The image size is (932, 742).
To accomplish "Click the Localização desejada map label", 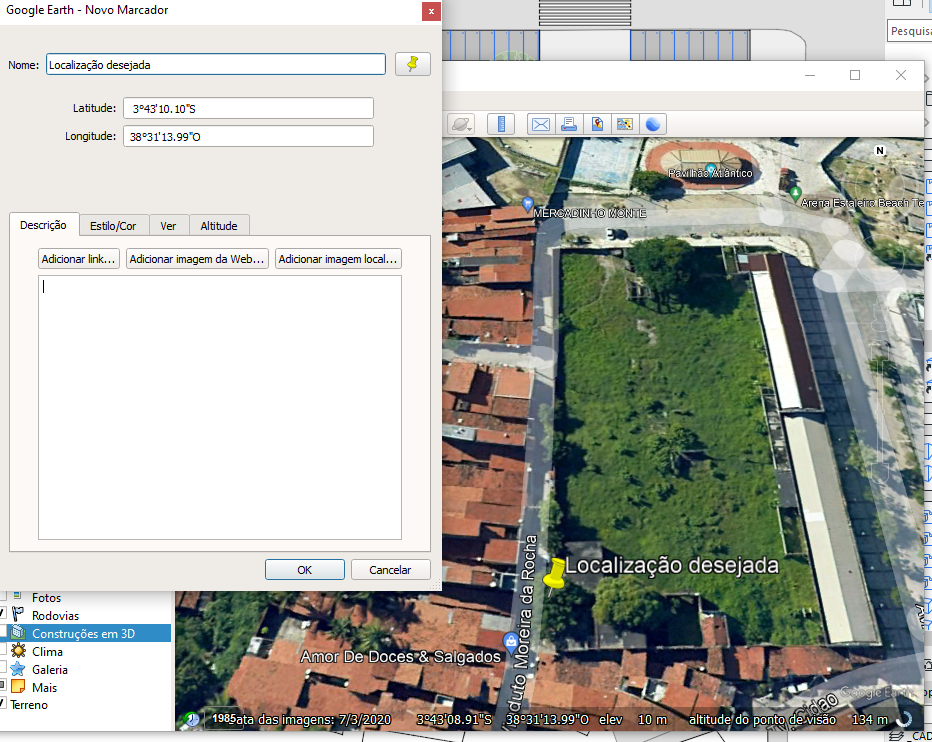I will point(672,565).
